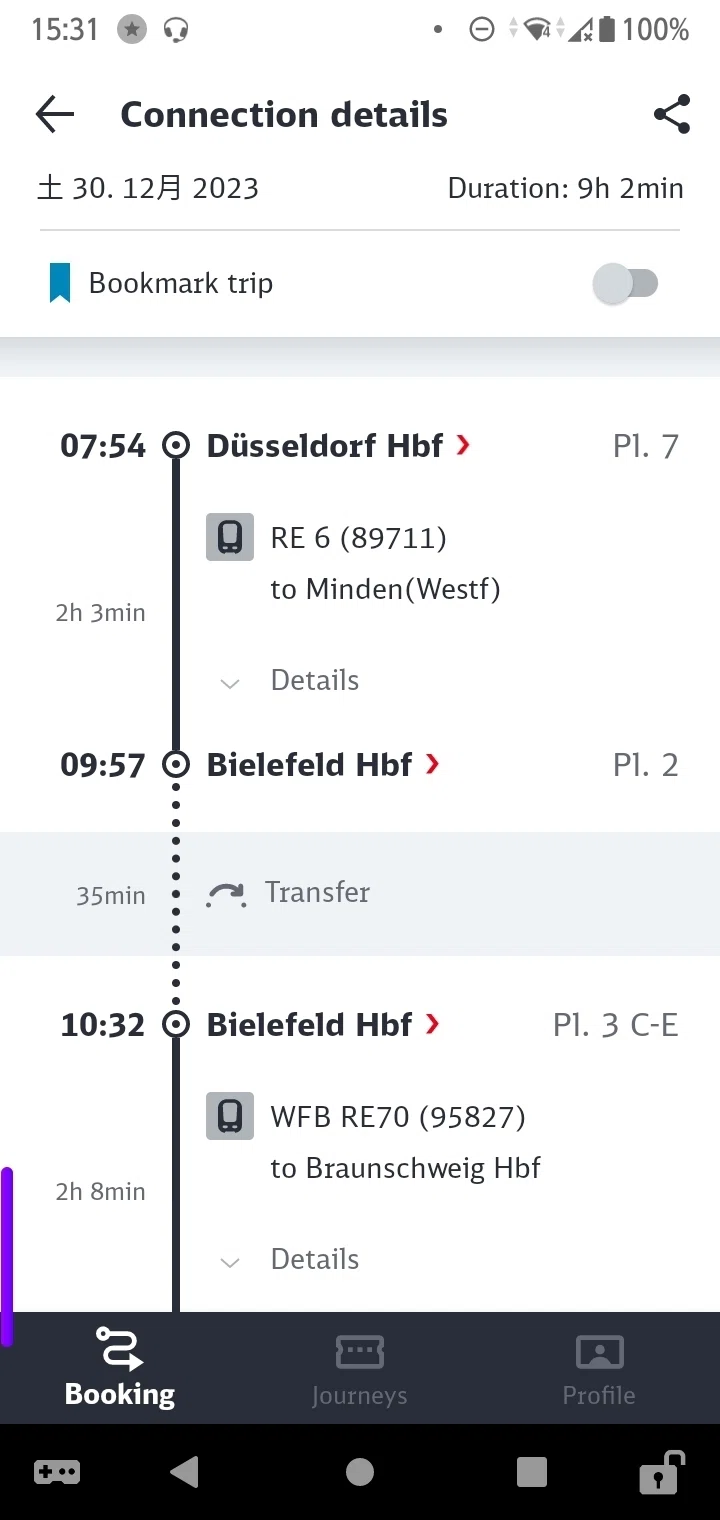Open Bielefeld Hbf arrival station at 09:57
The width and height of the screenshot is (720, 1520).
323,765
